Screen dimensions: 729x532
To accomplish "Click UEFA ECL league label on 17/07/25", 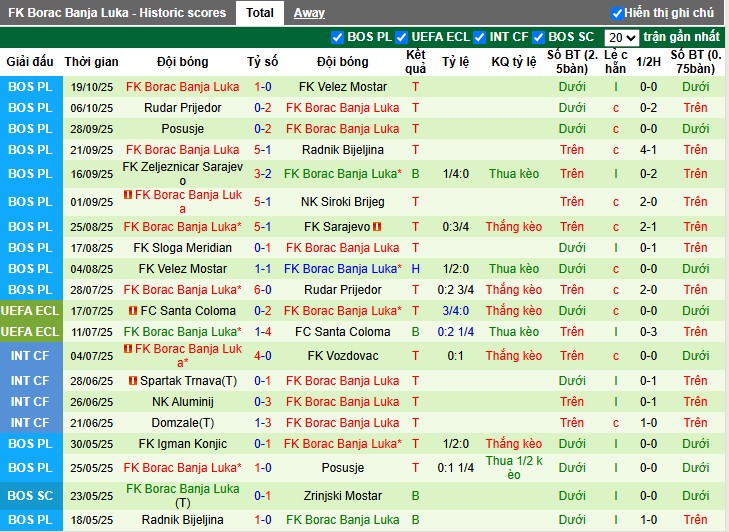I will pos(30,311).
